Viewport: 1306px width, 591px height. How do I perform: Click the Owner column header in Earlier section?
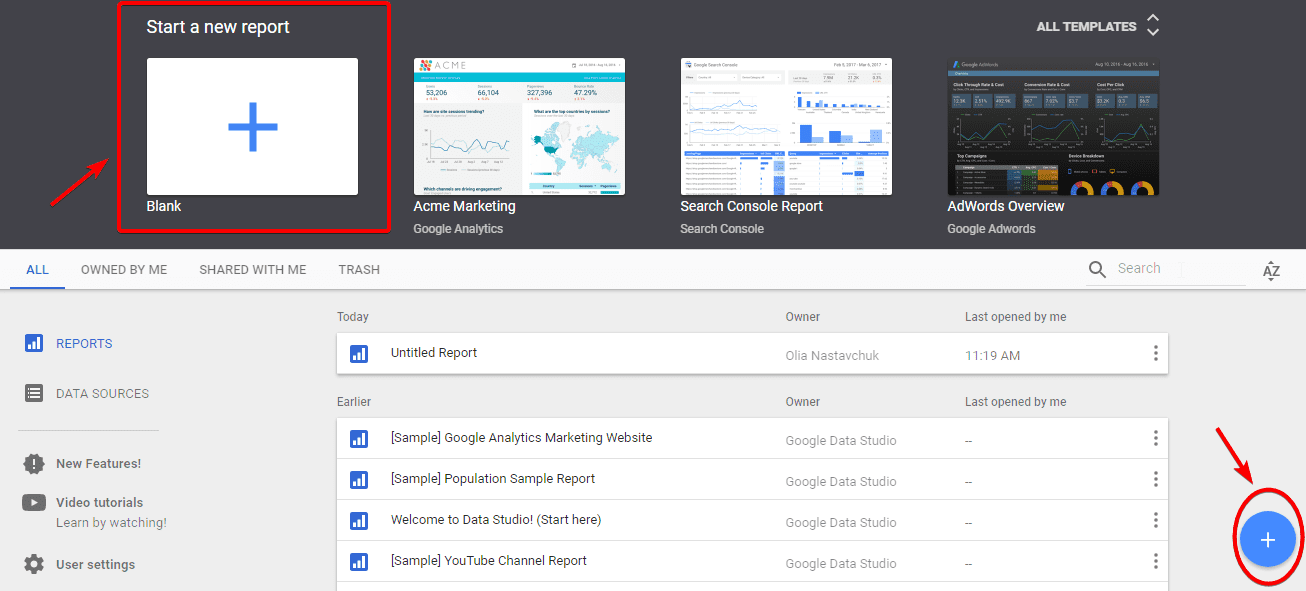pyautogui.click(x=803, y=402)
